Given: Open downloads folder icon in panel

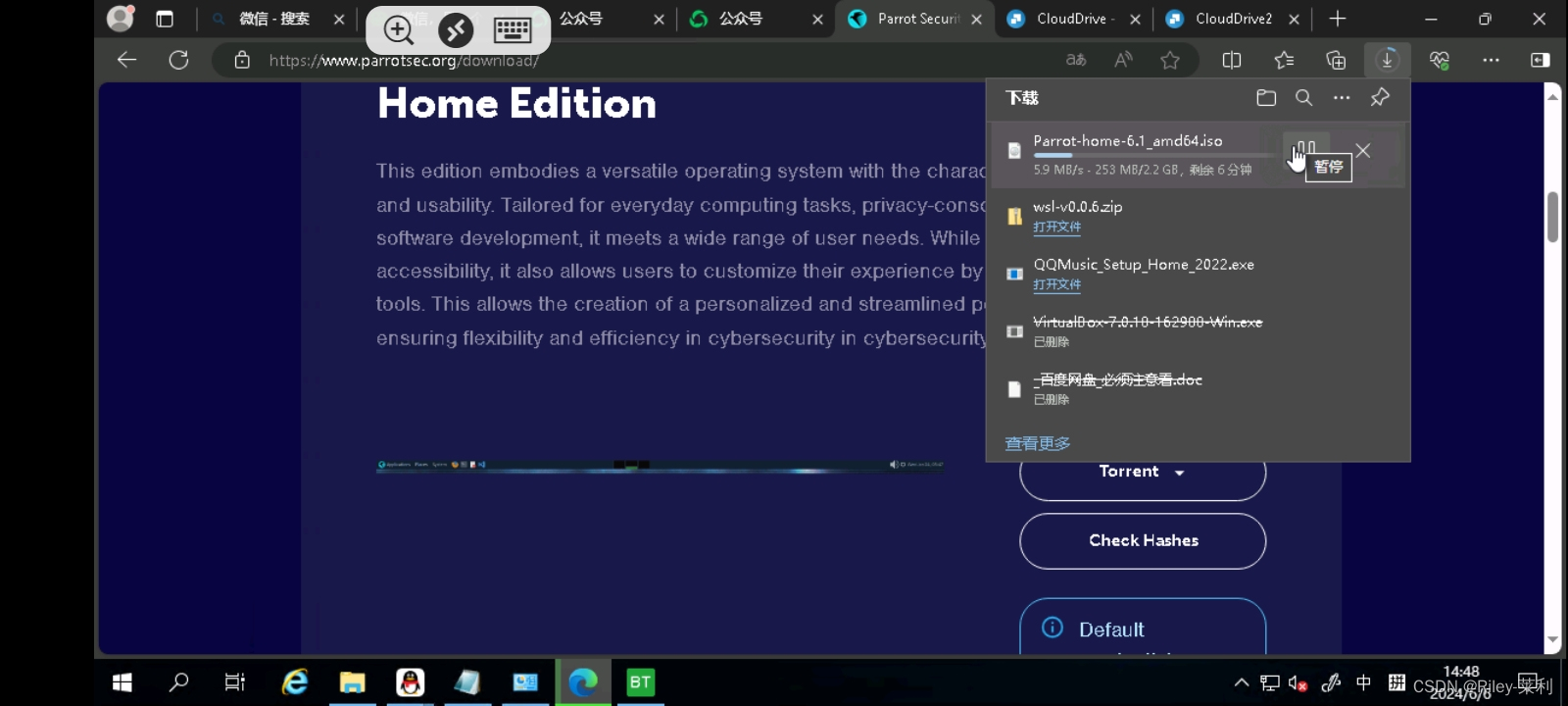Looking at the screenshot, I should tap(1266, 97).
